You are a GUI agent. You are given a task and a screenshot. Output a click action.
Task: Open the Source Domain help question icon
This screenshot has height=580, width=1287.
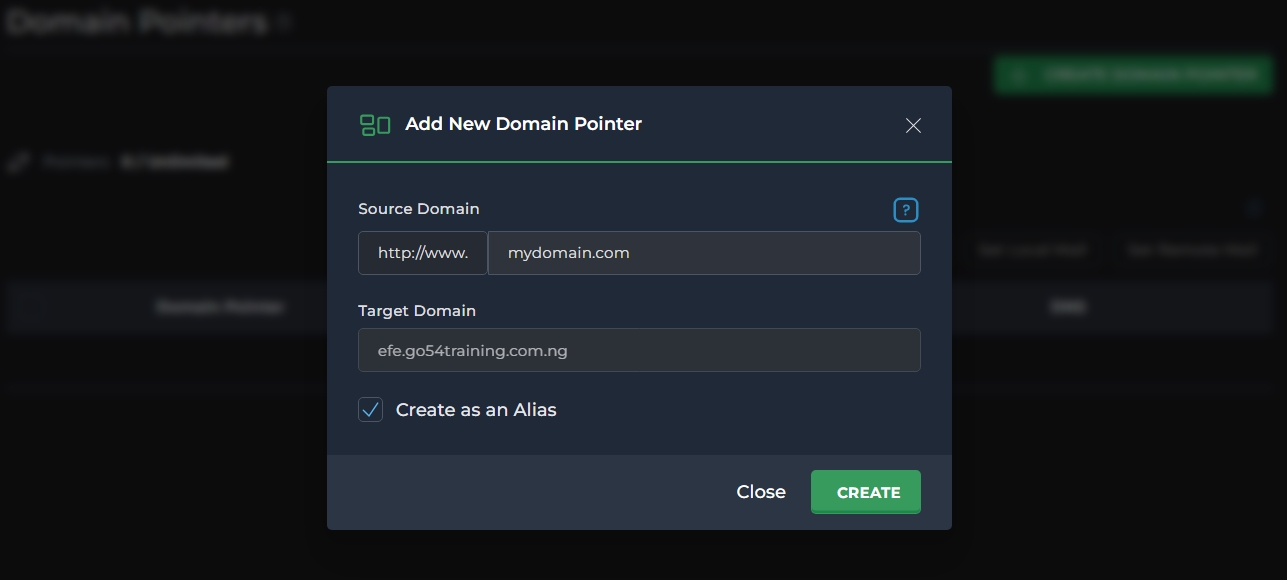tap(905, 210)
